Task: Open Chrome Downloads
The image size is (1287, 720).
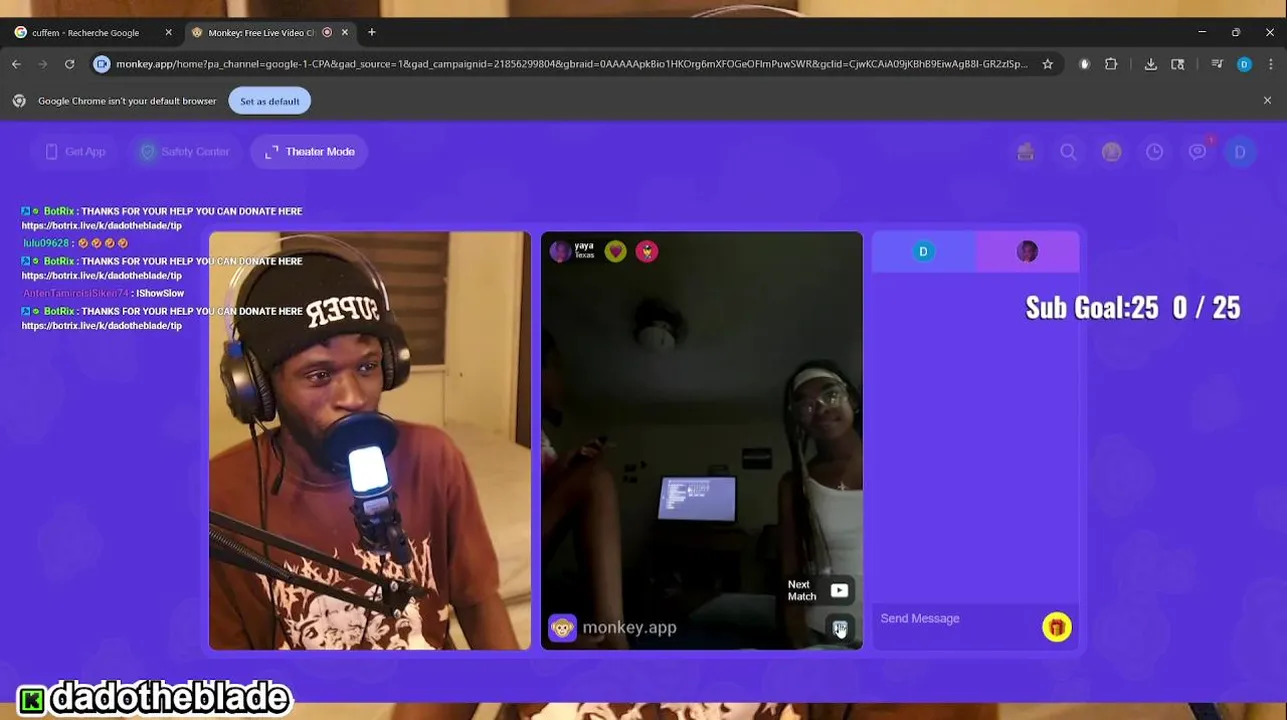Action: [x=1151, y=64]
